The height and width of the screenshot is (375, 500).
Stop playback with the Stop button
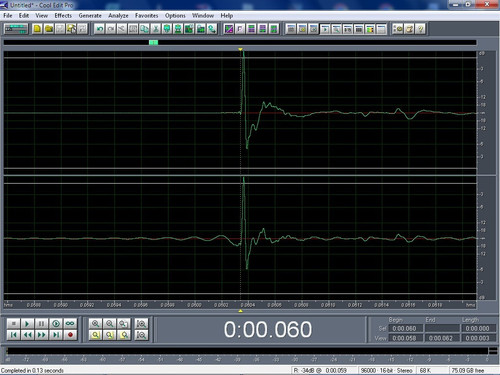[13, 323]
